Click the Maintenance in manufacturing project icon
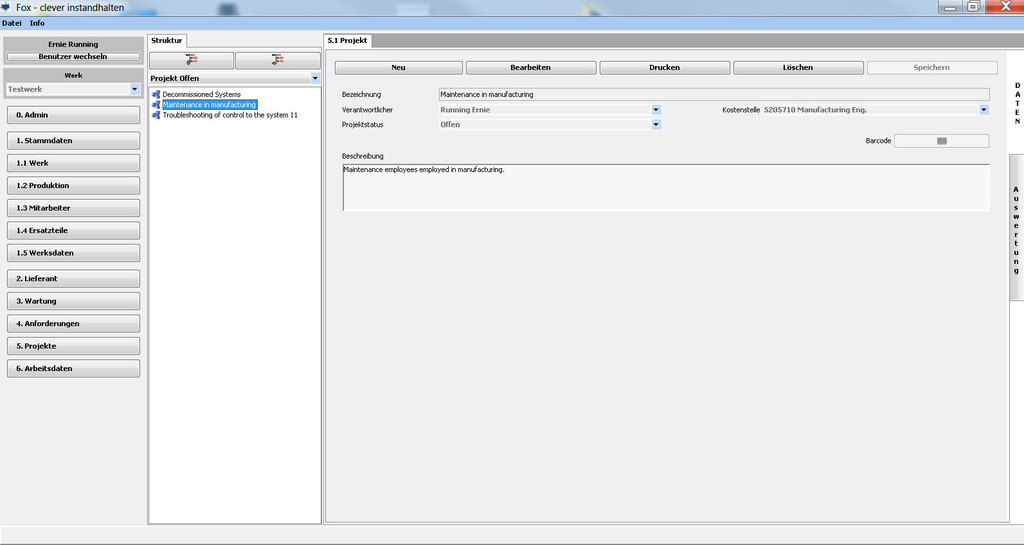This screenshot has width=1024, height=545. pyautogui.click(x=156, y=104)
